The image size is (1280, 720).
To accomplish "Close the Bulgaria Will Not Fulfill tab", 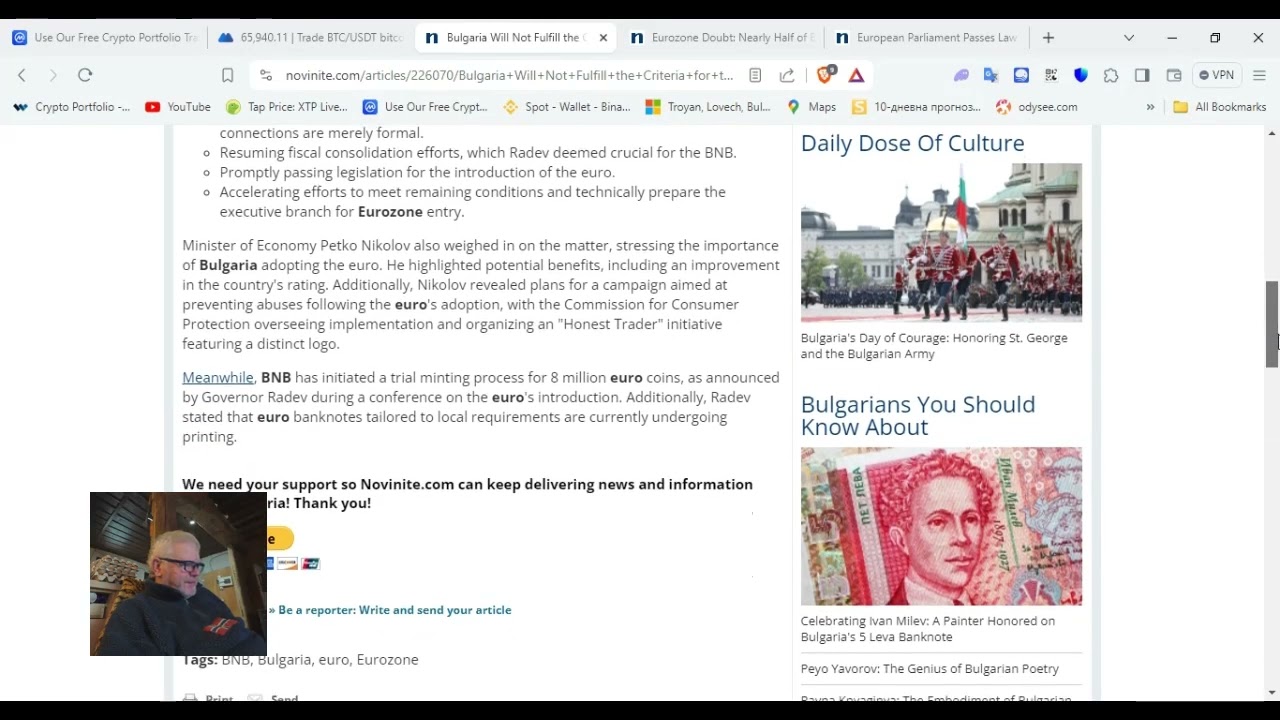I will click(603, 38).
